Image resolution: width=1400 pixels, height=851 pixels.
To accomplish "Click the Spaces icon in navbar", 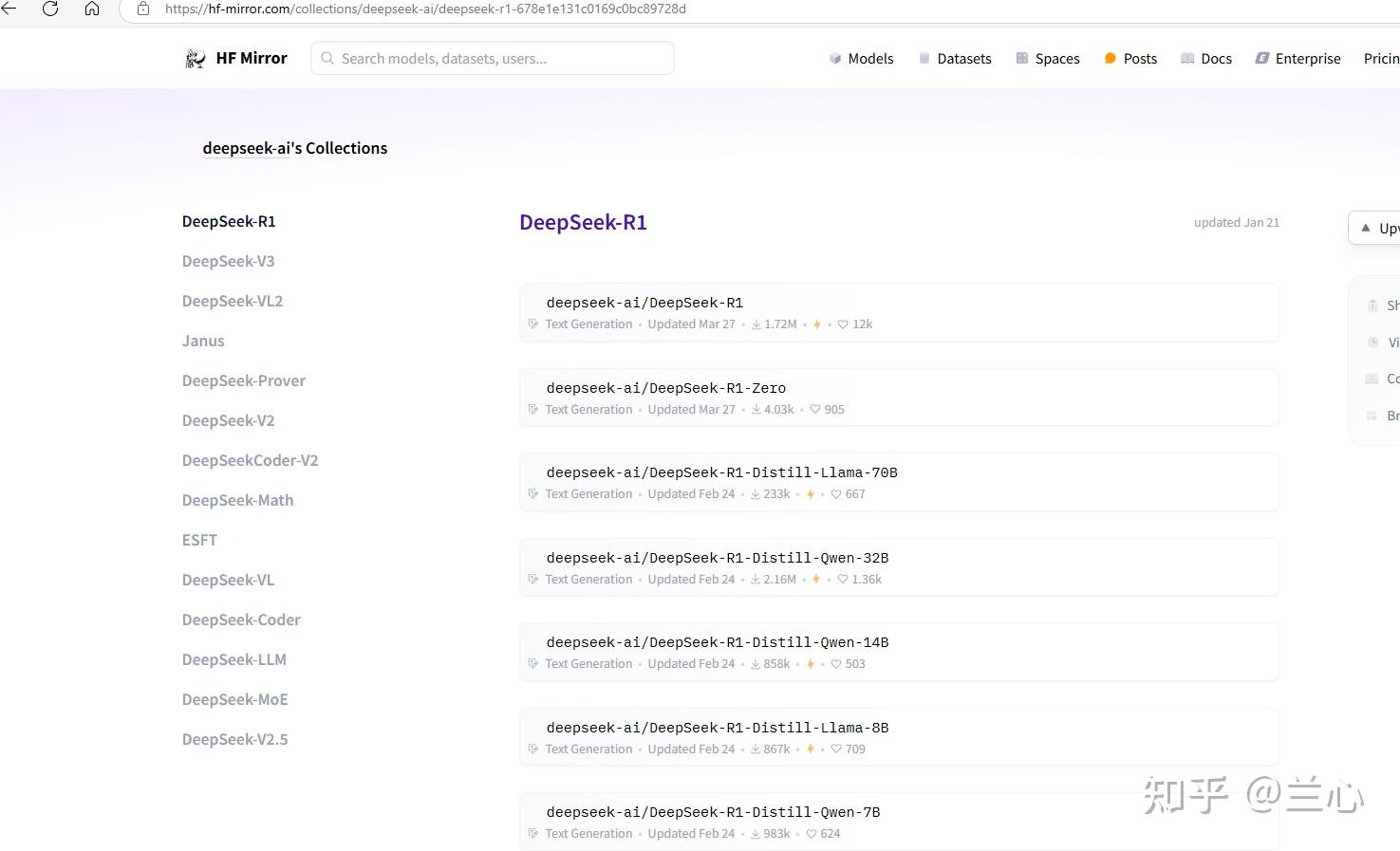I will (x=1022, y=59).
